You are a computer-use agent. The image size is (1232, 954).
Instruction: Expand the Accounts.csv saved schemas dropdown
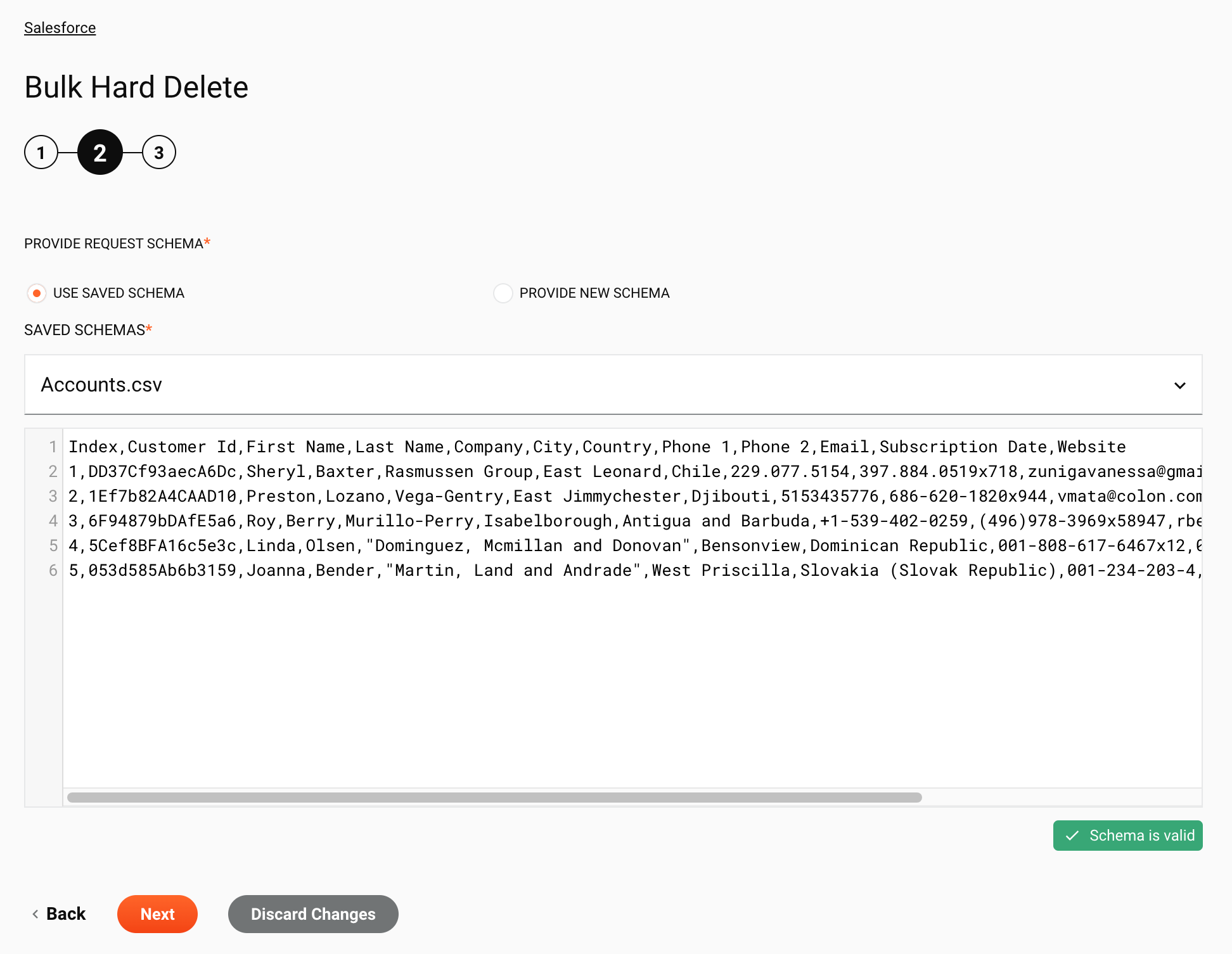pos(1181,384)
